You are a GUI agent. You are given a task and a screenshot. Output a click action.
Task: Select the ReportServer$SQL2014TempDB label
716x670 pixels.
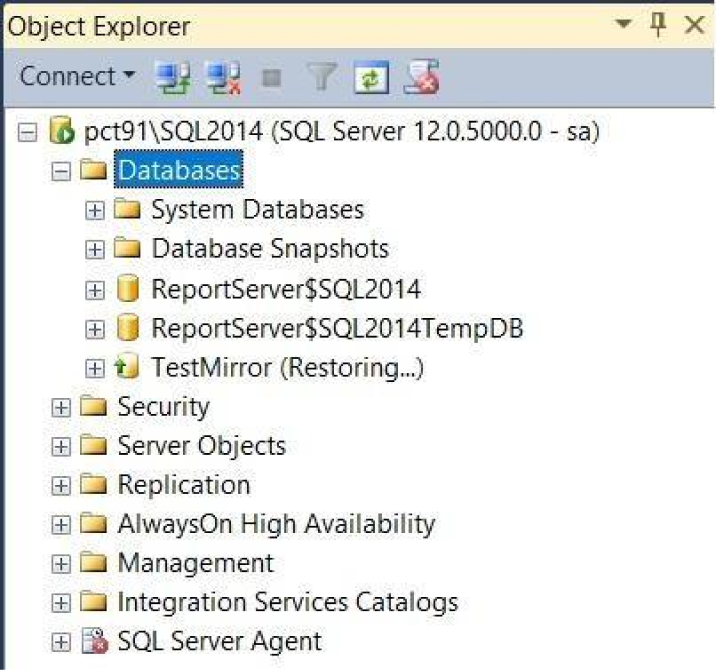337,328
